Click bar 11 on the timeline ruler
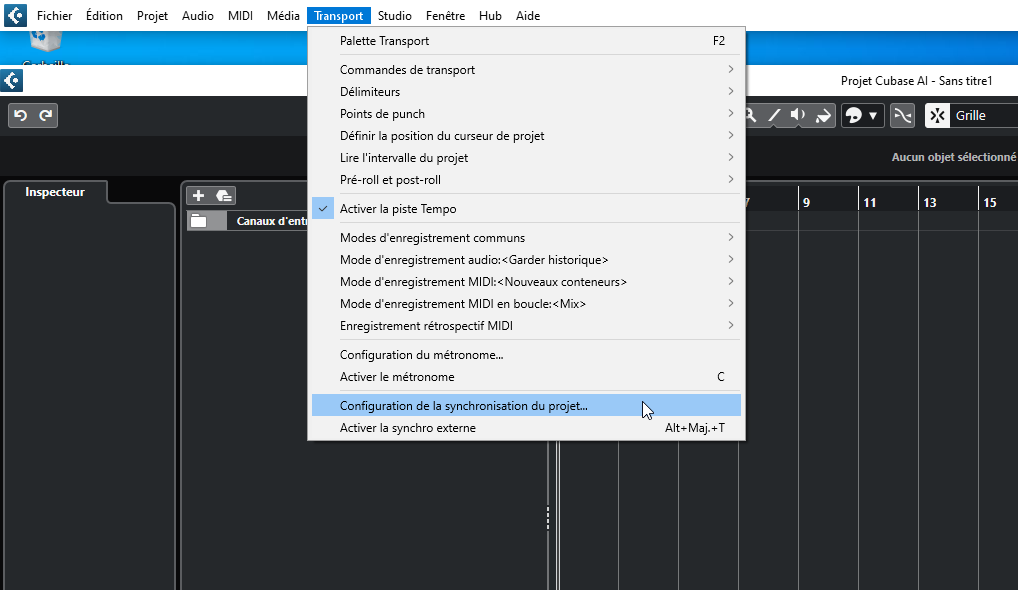 (870, 202)
